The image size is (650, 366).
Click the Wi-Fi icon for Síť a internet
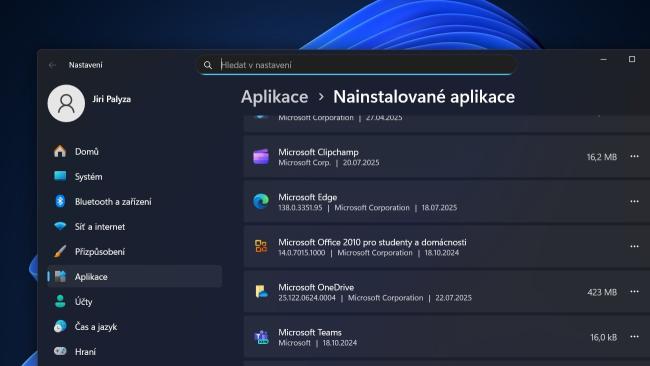tap(60, 226)
